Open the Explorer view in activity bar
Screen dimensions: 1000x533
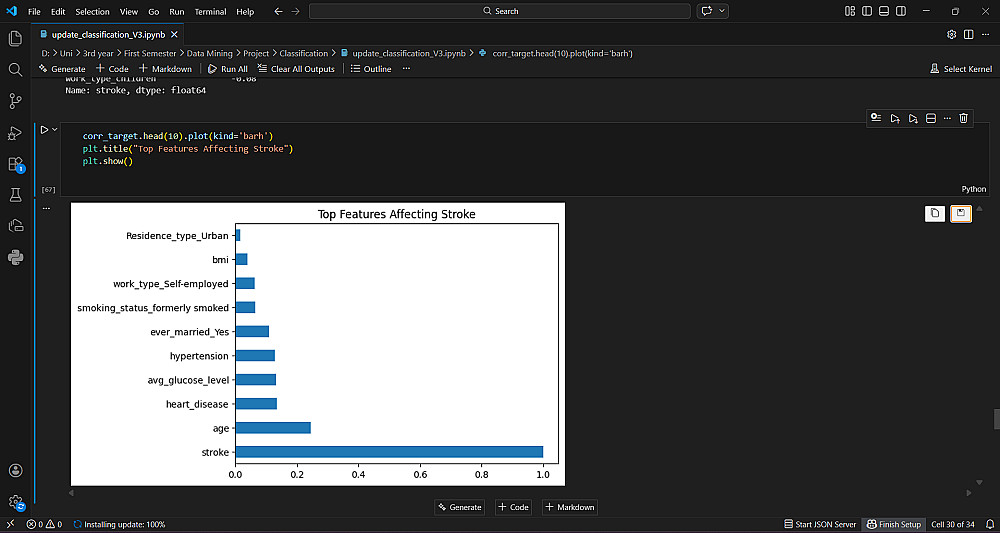(15, 38)
